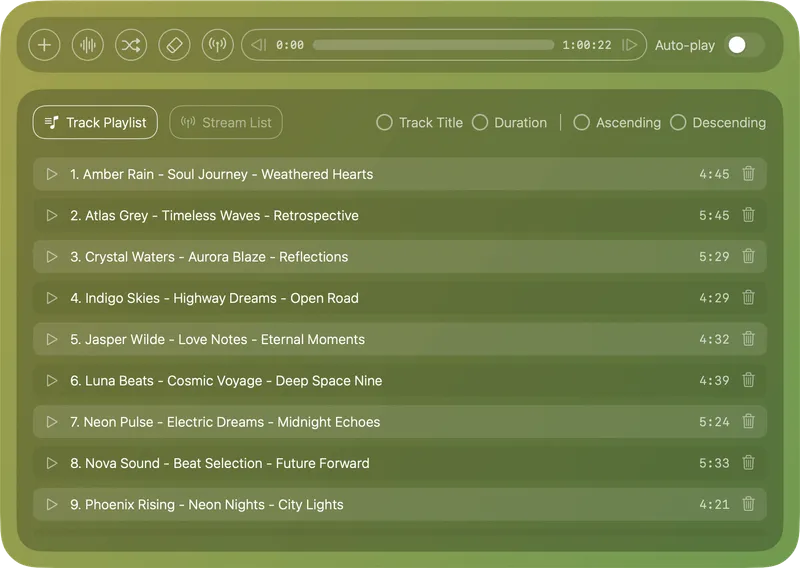Select track title '7. Neon Pulse - Electric Dreams - Midnight Echoes'
This screenshot has width=800, height=568.
225,423
